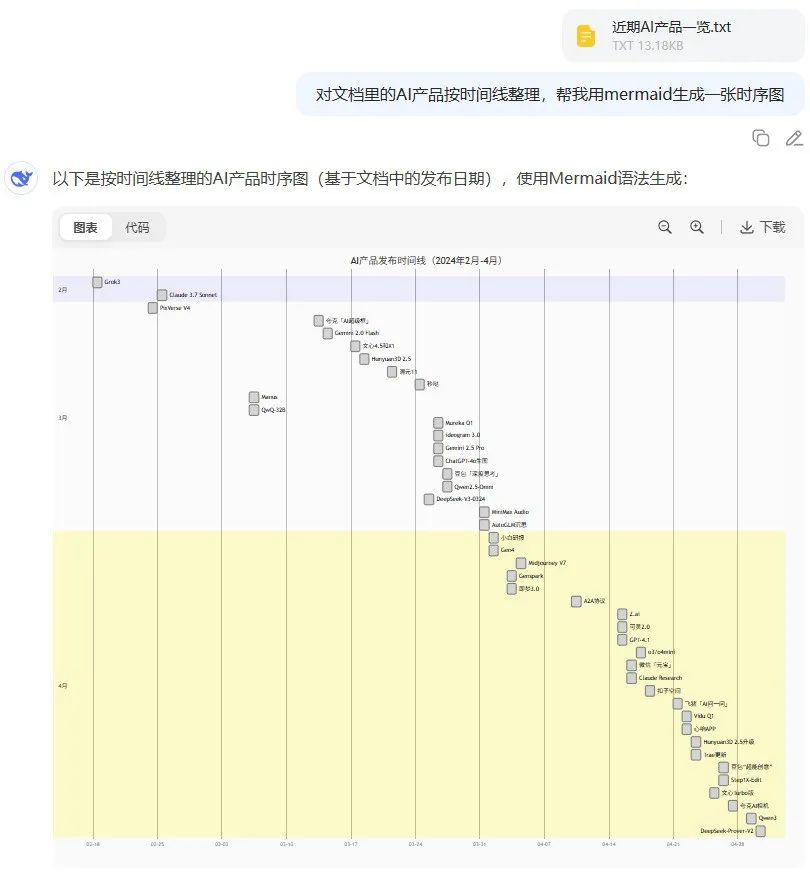
Task: Zoom out of the Mermaid chart
Action: click(x=665, y=227)
